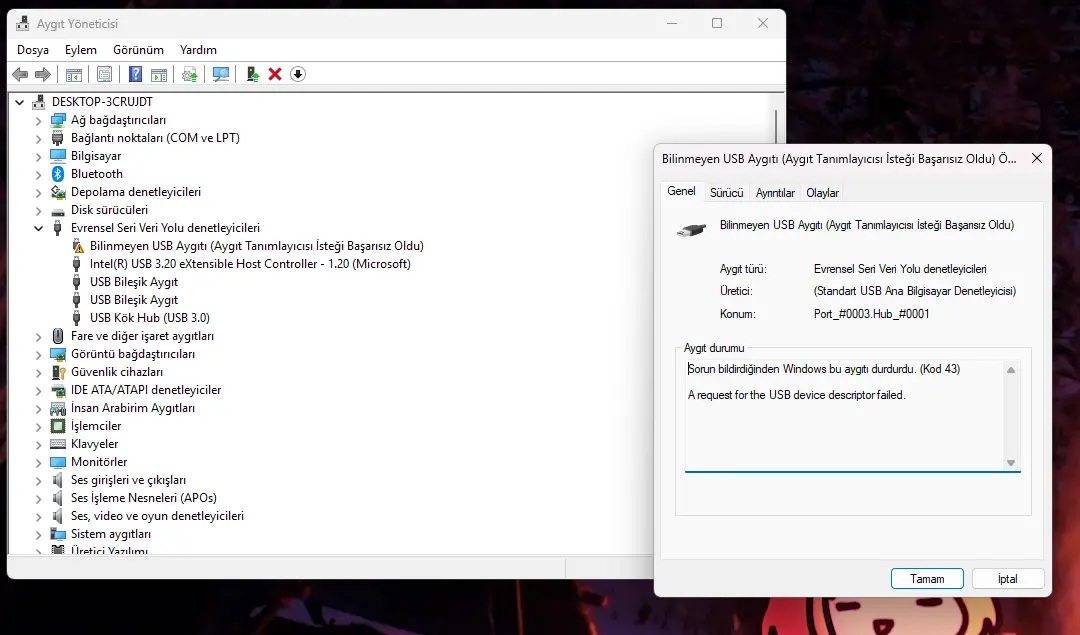The width and height of the screenshot is (1080, 635).
Task: Toggle the console tree pane icon
Action: click(74, 74)
